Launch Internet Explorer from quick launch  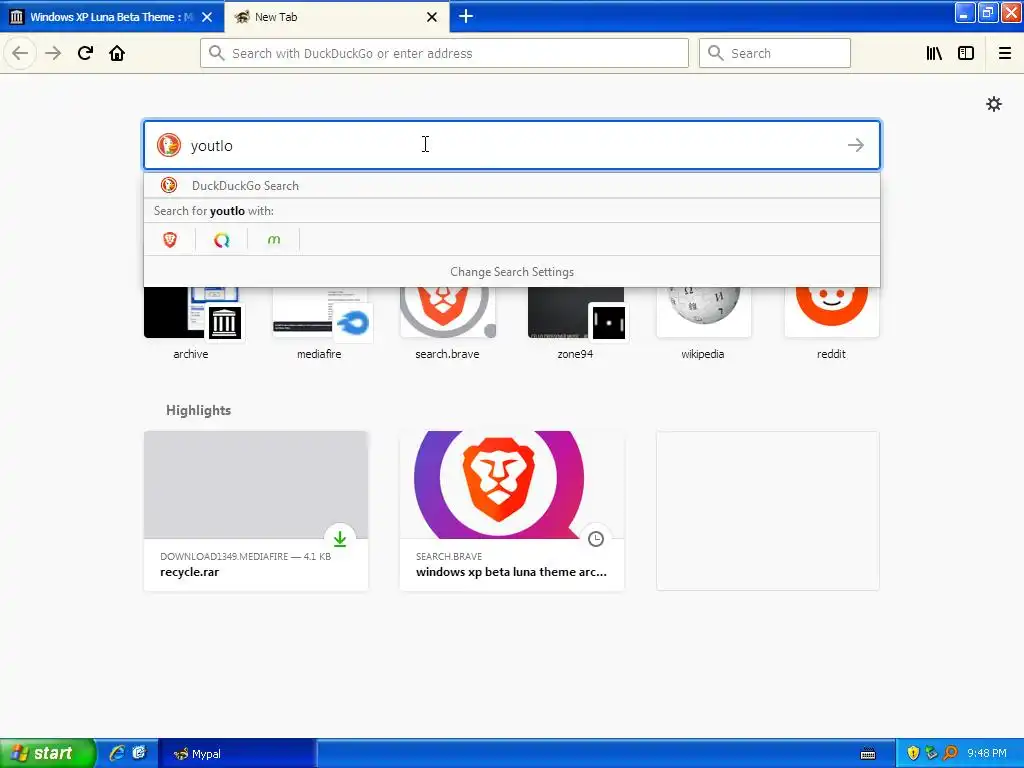[116, 753]
